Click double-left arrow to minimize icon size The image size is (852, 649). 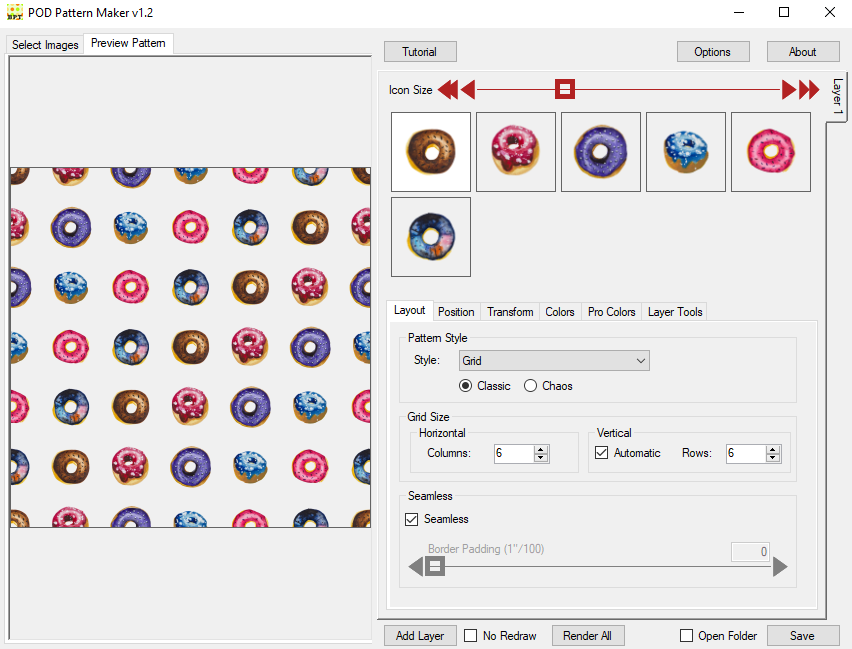448,90
